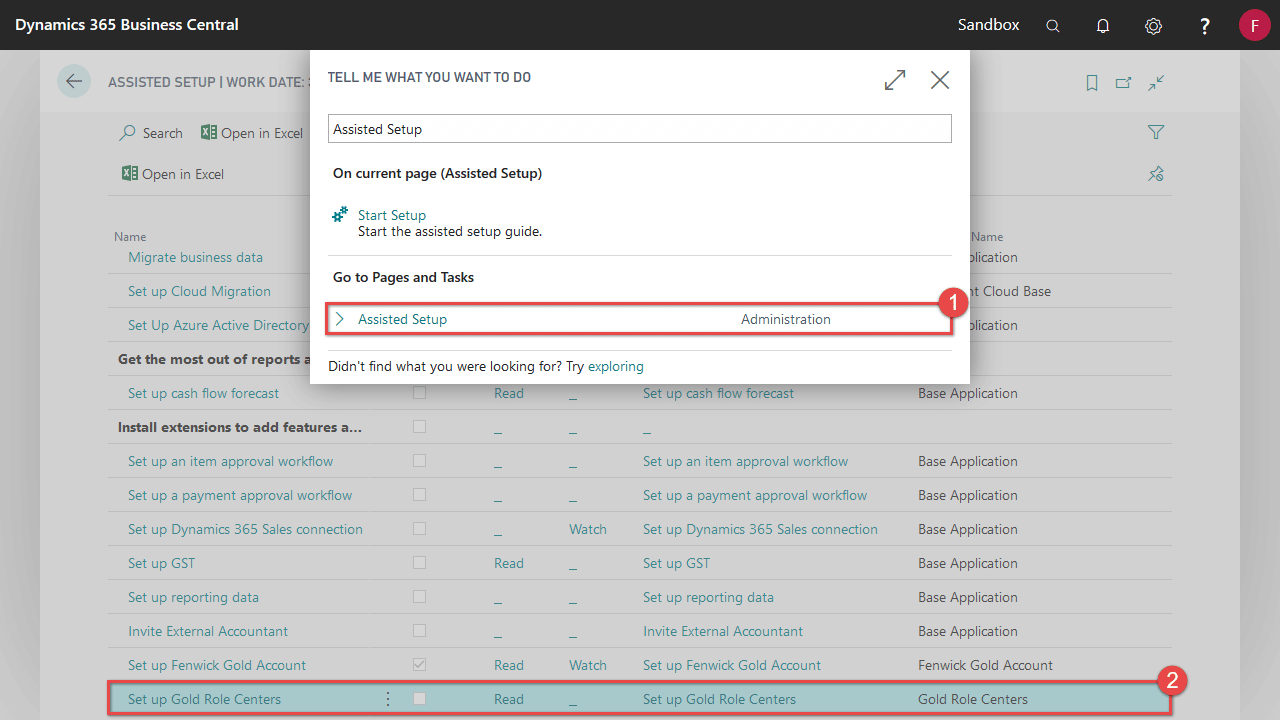Viewport: 1280px width, 720px height.
Task: Open Set Up Azure Active Directory
Action: [218, 325]
